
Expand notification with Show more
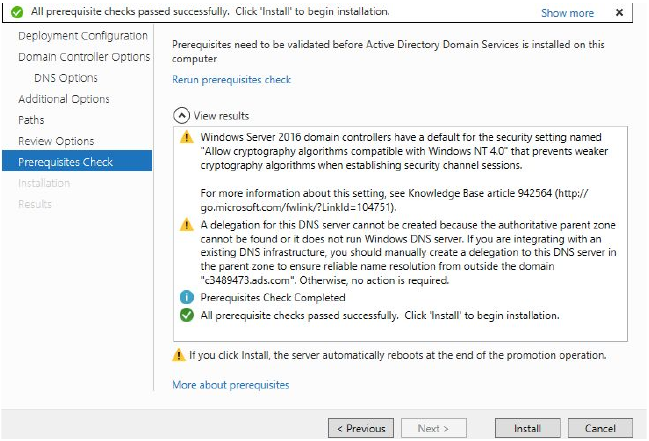[x=567, y=13]
